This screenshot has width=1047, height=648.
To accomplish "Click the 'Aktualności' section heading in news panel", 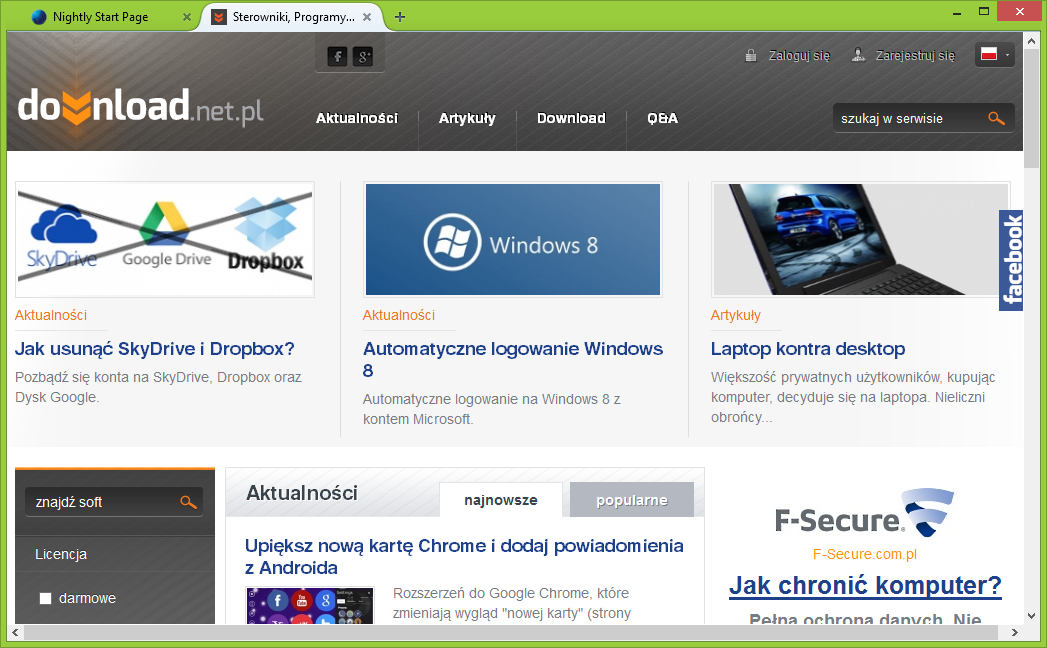I will [302, 493].
